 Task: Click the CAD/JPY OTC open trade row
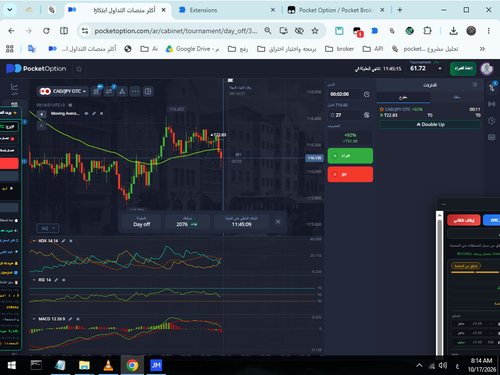click(x=430, y=112)
